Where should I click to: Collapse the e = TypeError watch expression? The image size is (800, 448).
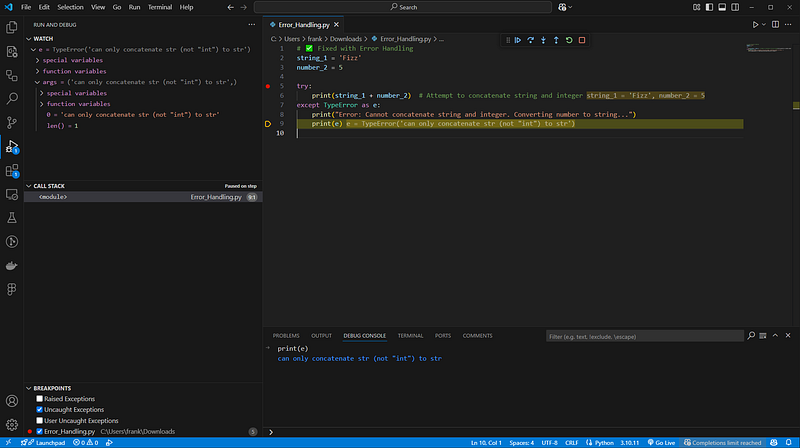click(33, 49)
